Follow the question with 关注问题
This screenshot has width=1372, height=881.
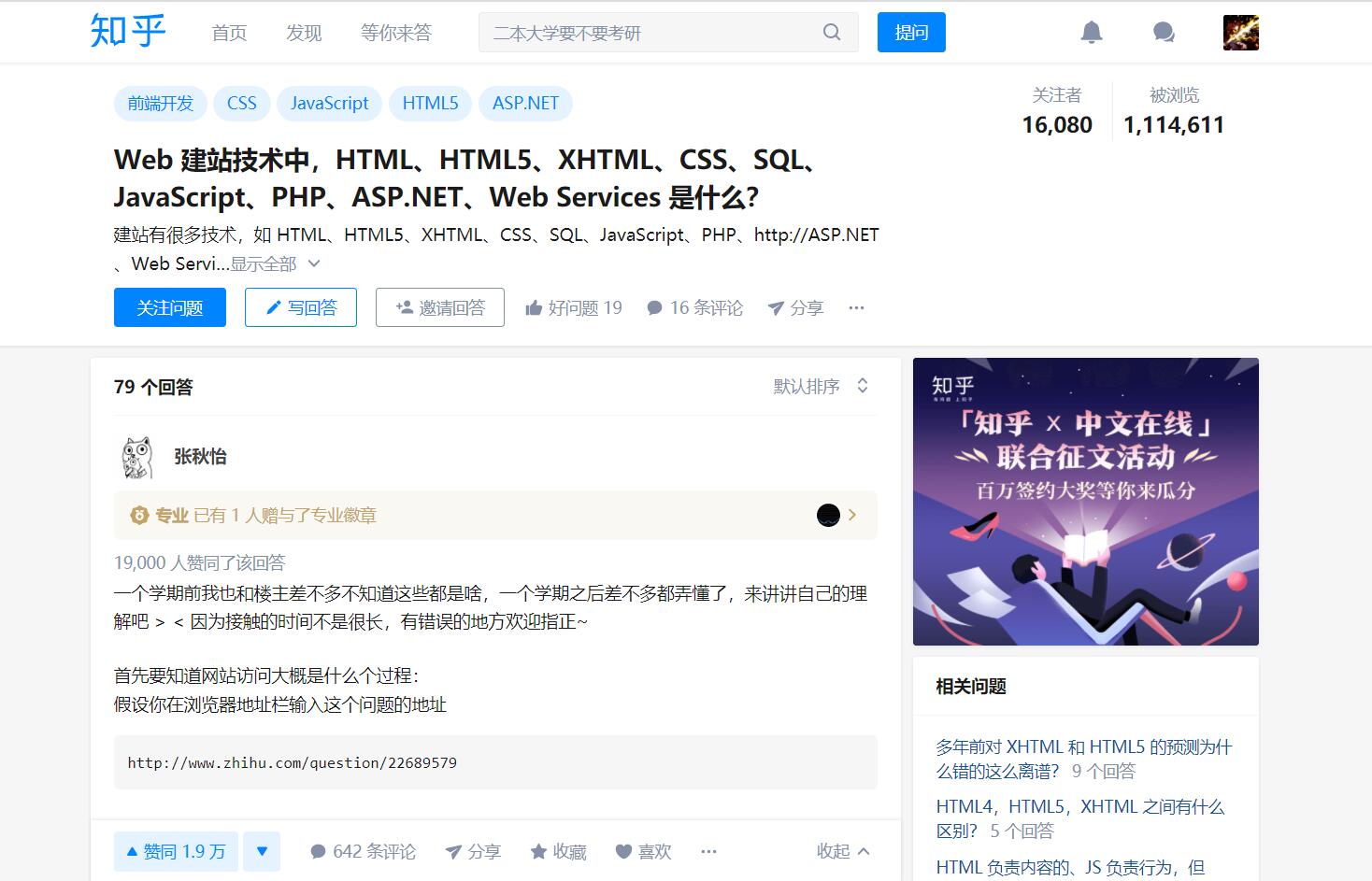tap(170, 307)
